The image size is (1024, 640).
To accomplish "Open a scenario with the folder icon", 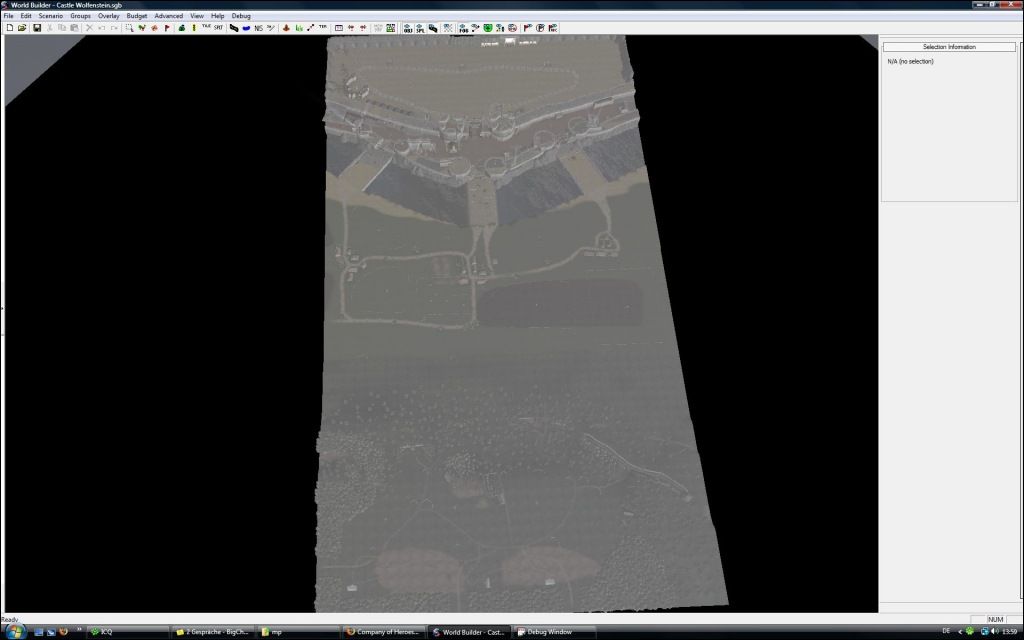I will tap(22, 28).
